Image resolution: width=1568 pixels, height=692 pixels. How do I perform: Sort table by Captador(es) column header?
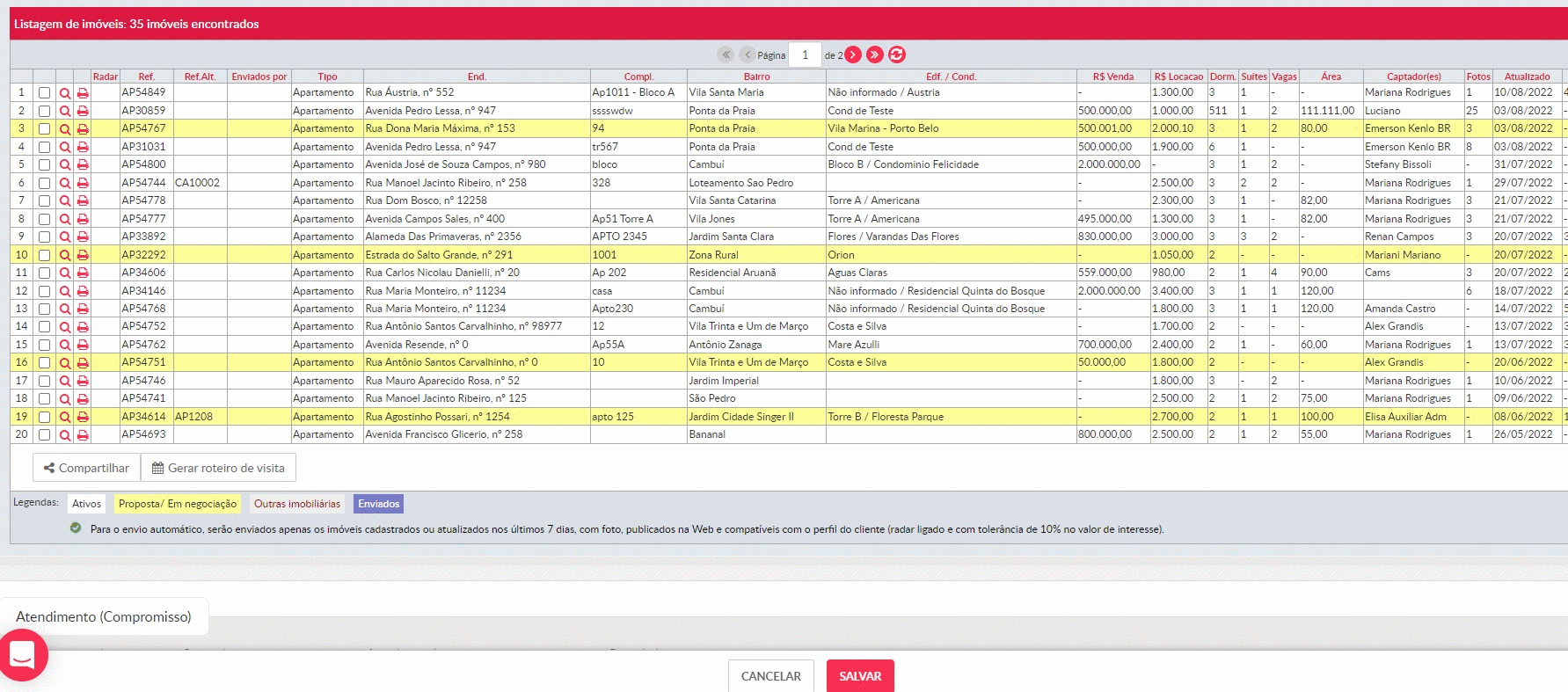[x=1413, y=76]
